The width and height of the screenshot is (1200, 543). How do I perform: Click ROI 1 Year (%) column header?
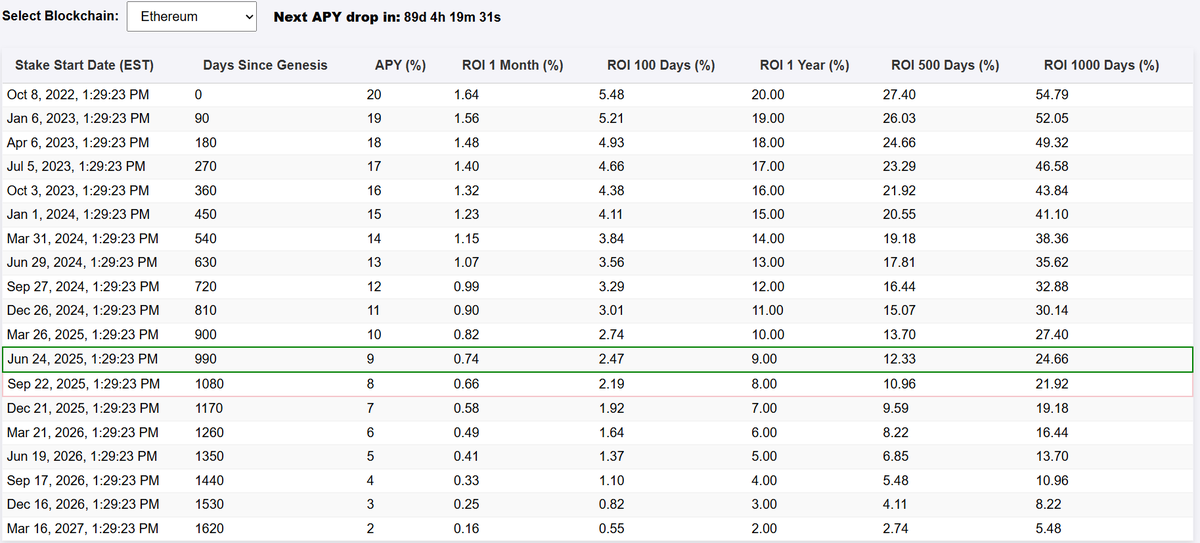coord(805,65)
